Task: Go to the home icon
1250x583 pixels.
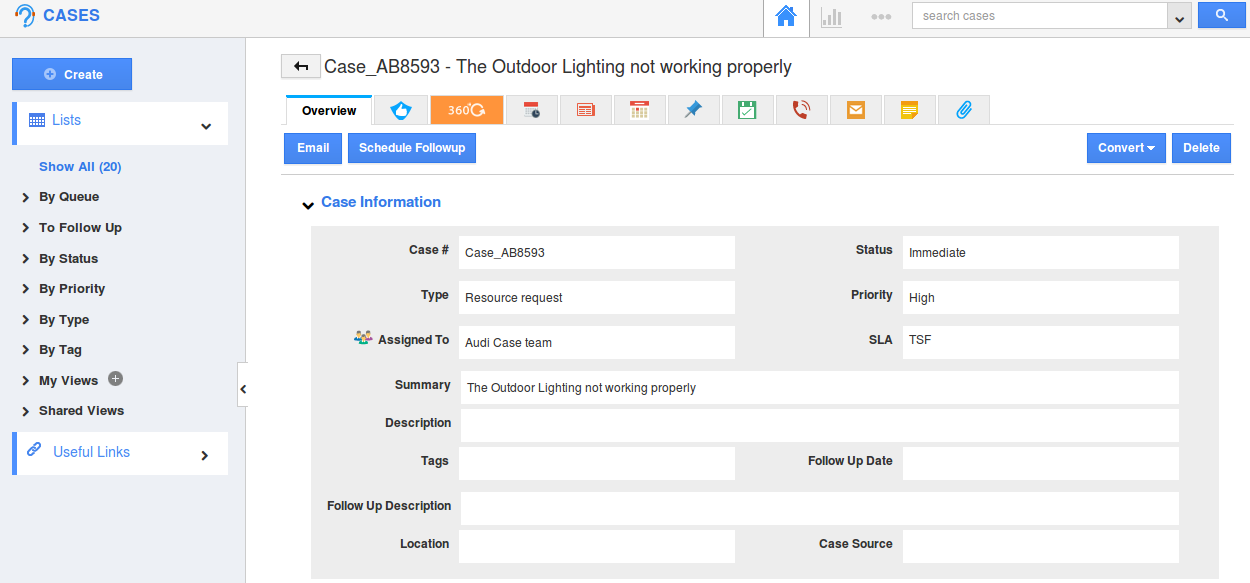Action: click(785, 17)
